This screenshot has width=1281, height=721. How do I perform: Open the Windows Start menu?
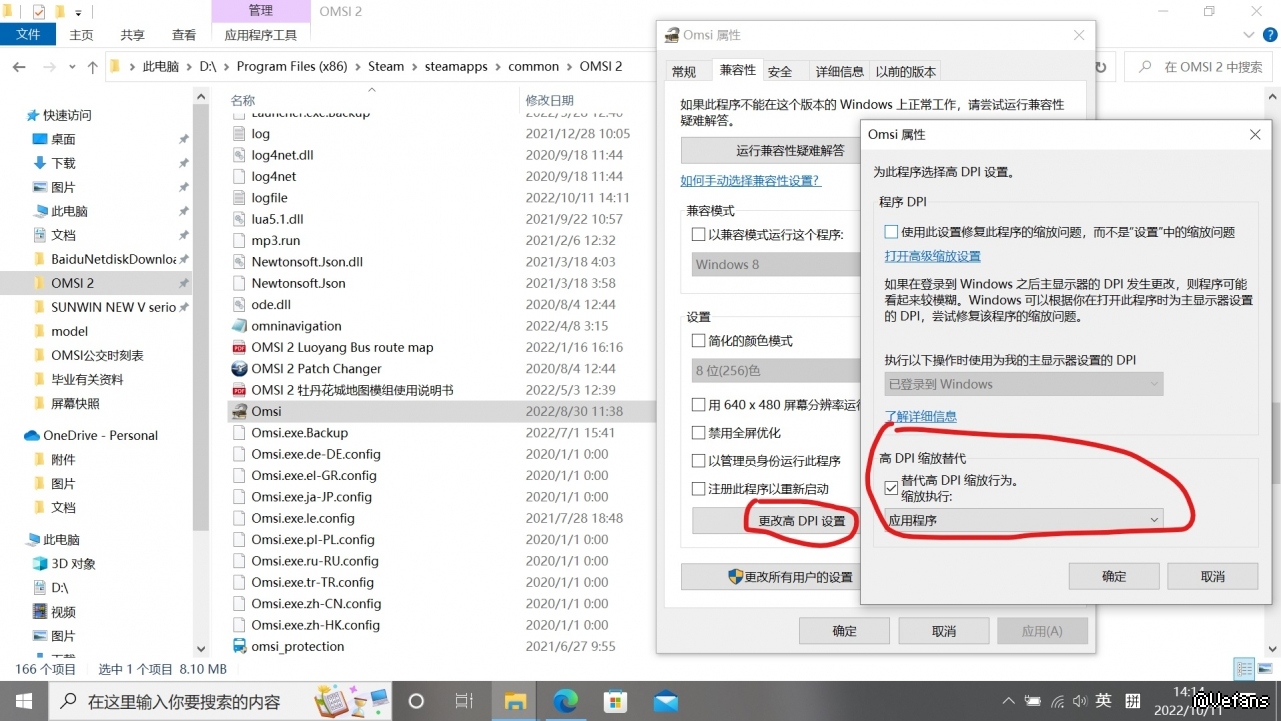[x=24, y=701]
